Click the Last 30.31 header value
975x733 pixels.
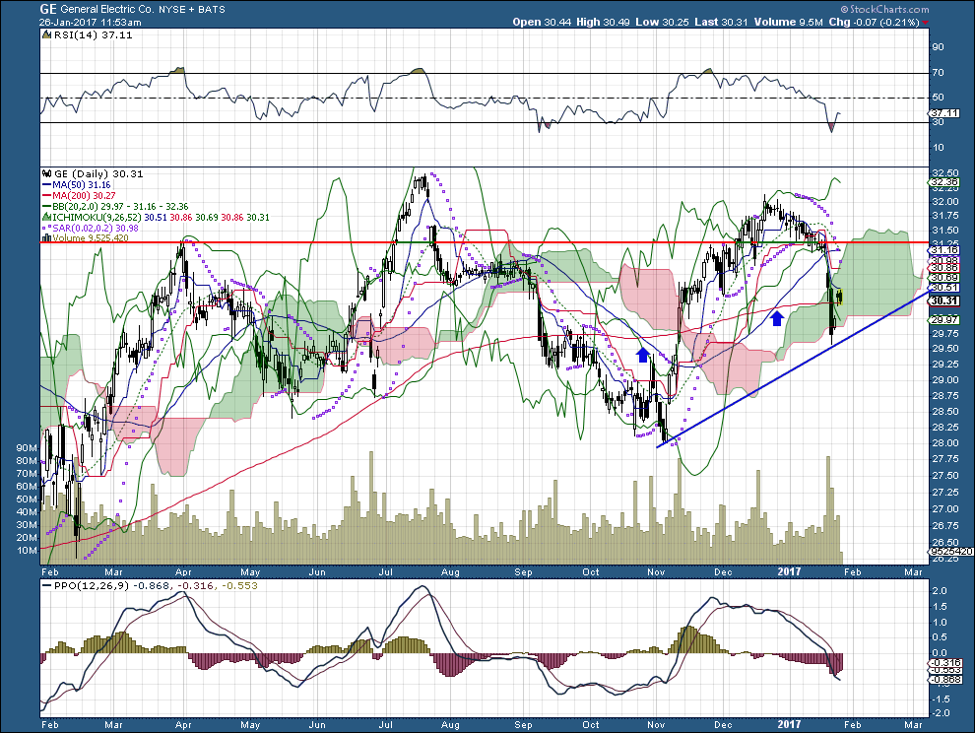[x=721, y=22]
